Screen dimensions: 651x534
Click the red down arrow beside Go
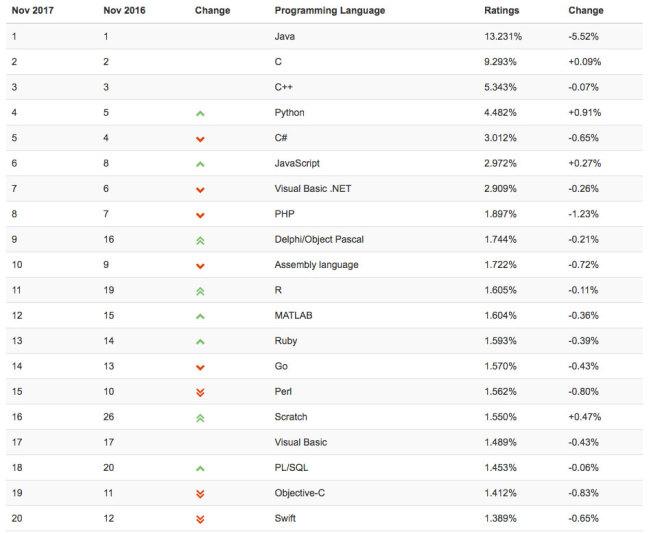(x=201, y=367)
